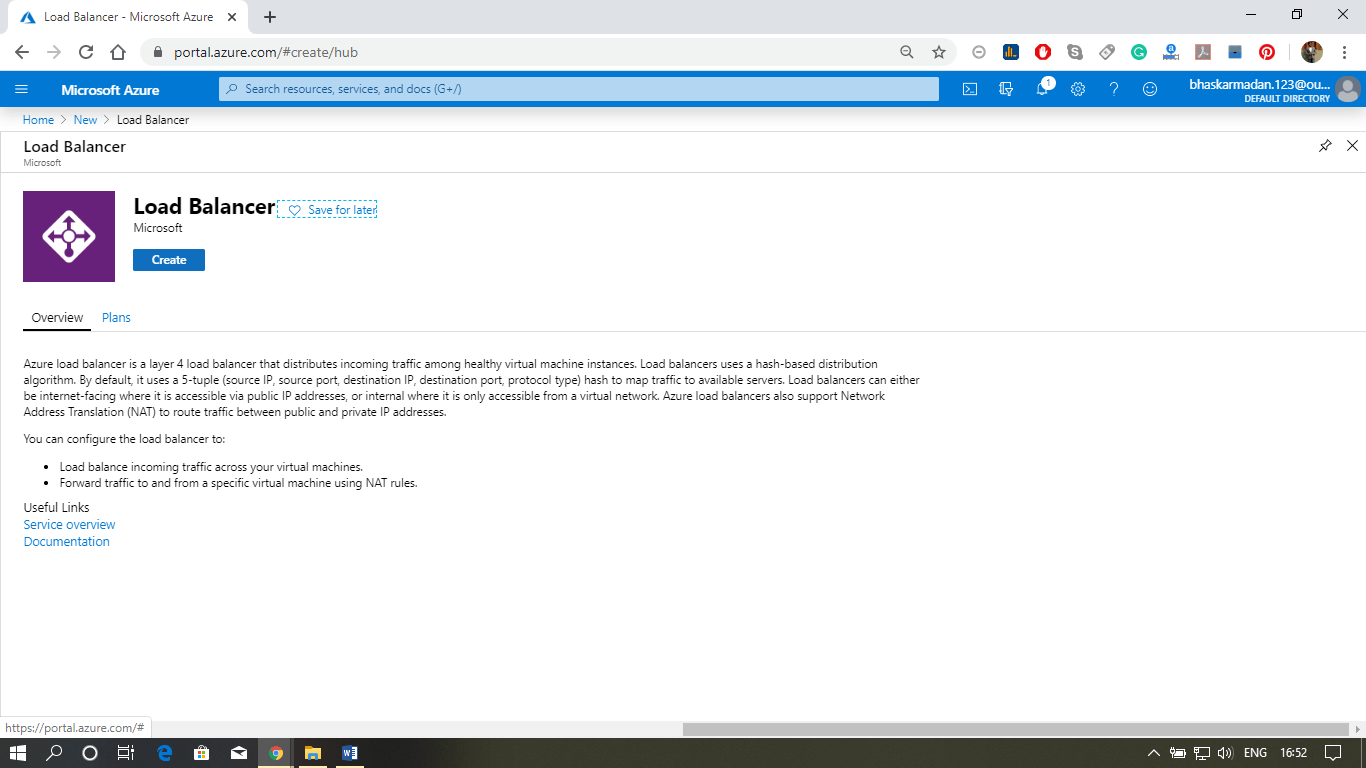Open the Windows Start menu

[x=17, y=753]
